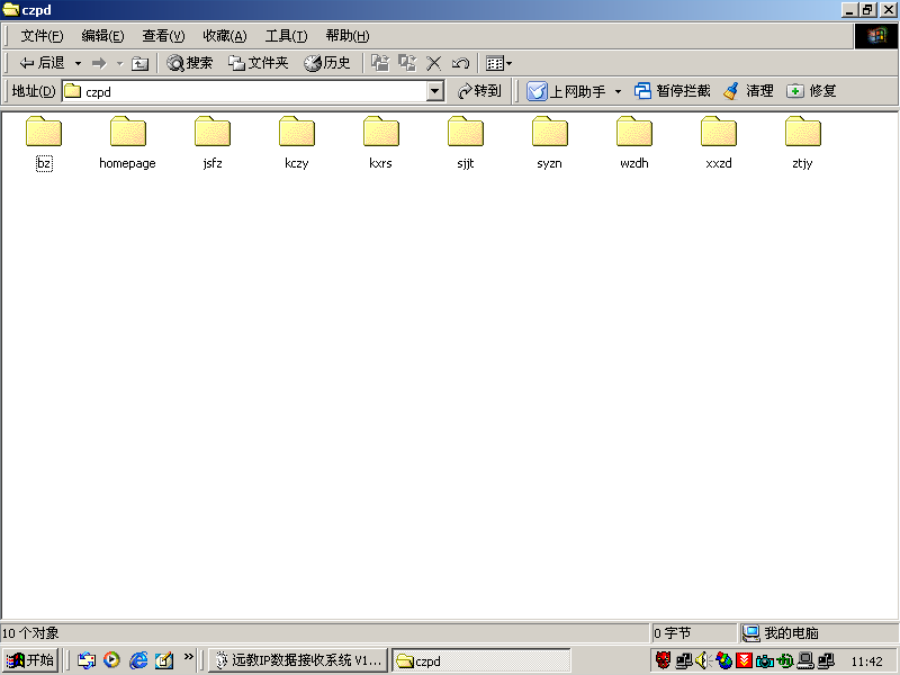Image resolution: width=900 pixels, height=675 pixels.
Task: Select the xxzd folder icon
Action: coord(719,133)
